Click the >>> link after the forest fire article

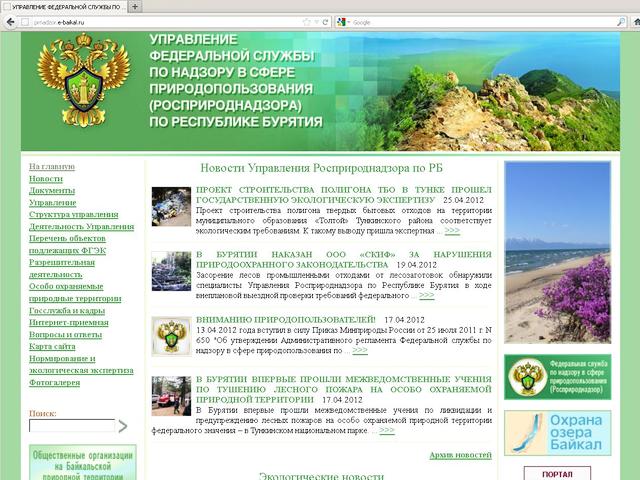pyautogui.click(x=387, y=430)
